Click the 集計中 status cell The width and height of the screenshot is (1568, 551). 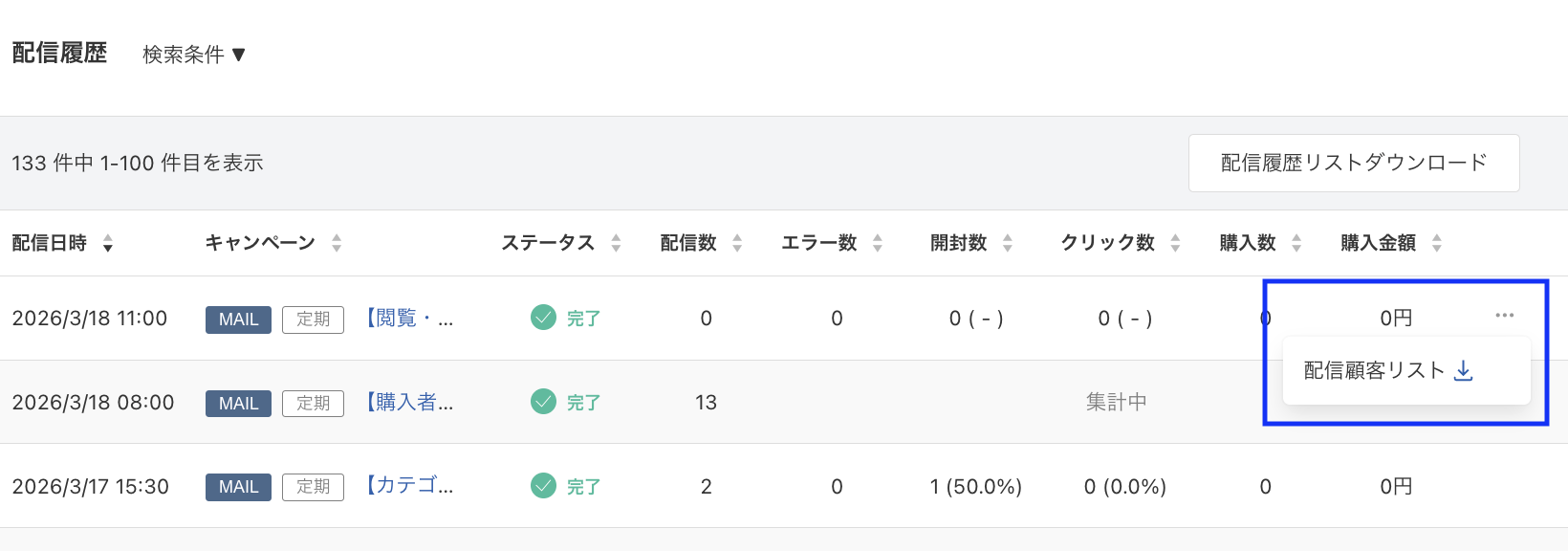pos(1117,402)
